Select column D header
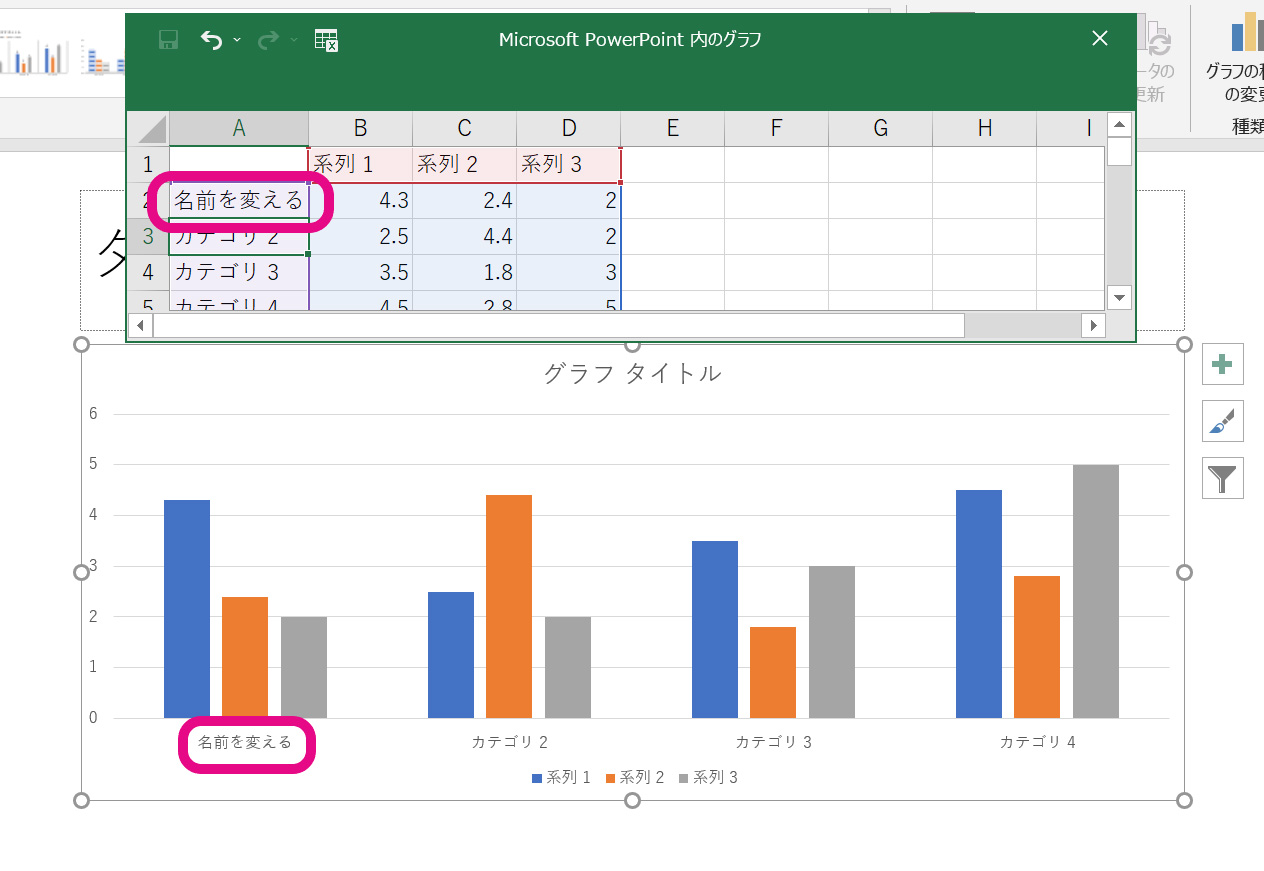Image resolution: width=1264 pixels, height=871 pixels. pos(568,128)
